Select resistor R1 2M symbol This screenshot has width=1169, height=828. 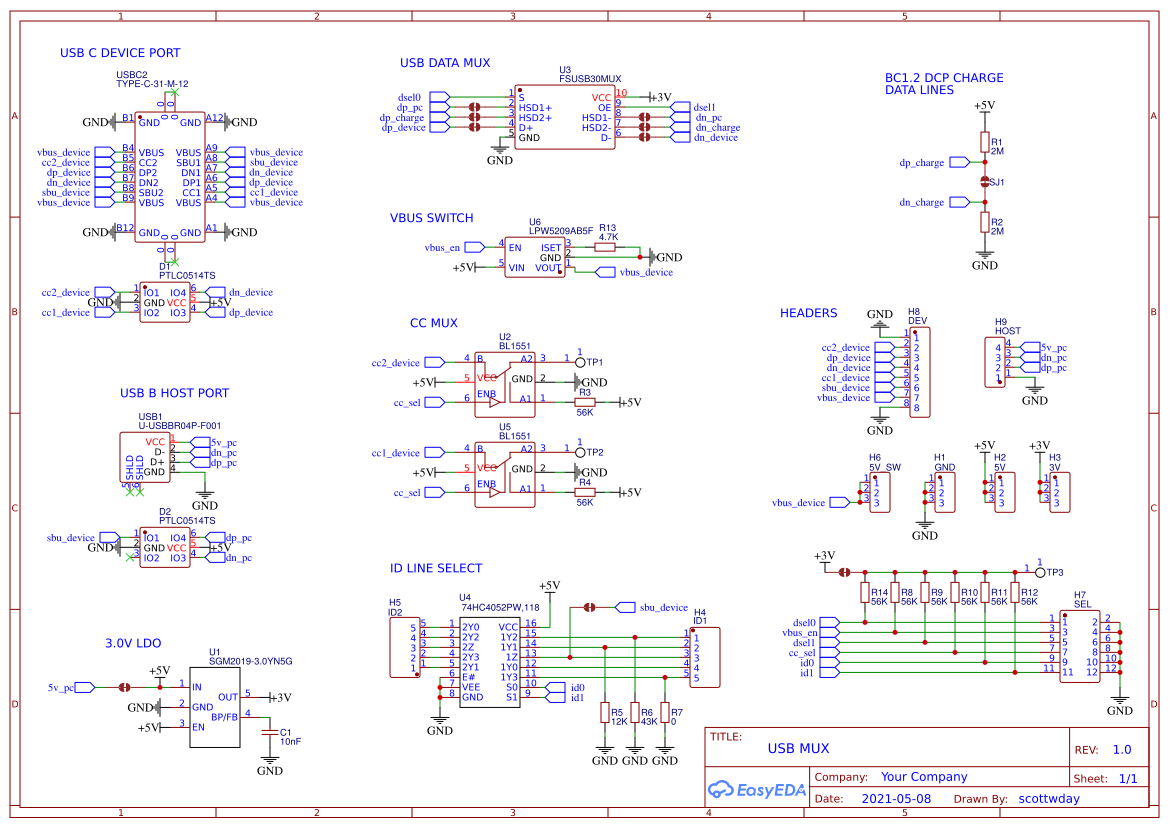(985, 142)
